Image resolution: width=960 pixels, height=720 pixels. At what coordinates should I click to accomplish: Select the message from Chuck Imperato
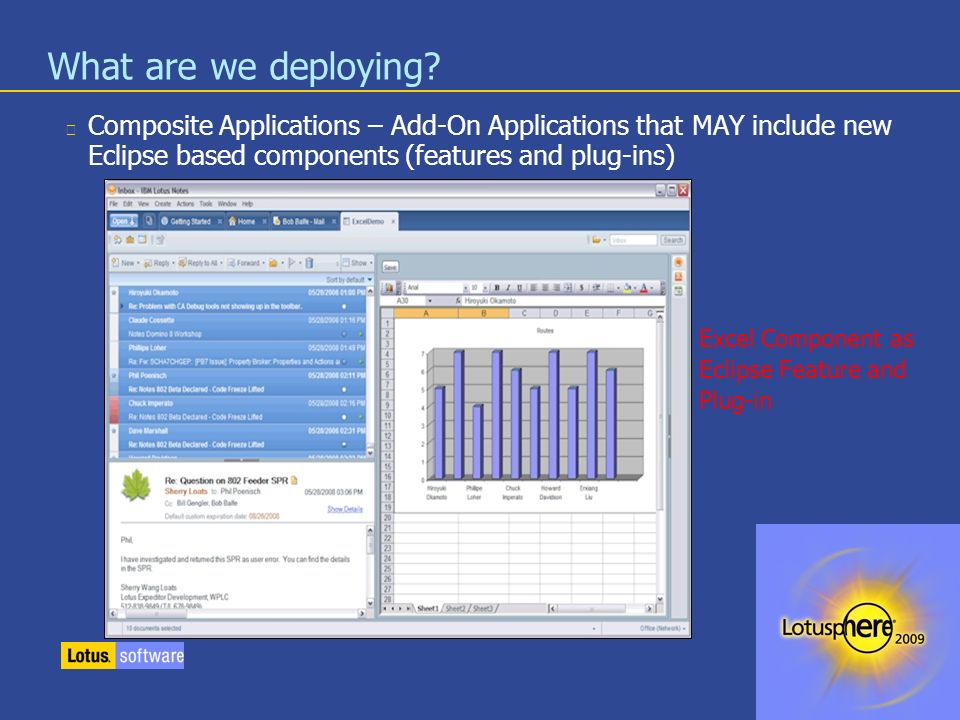[x=242, y=410]
